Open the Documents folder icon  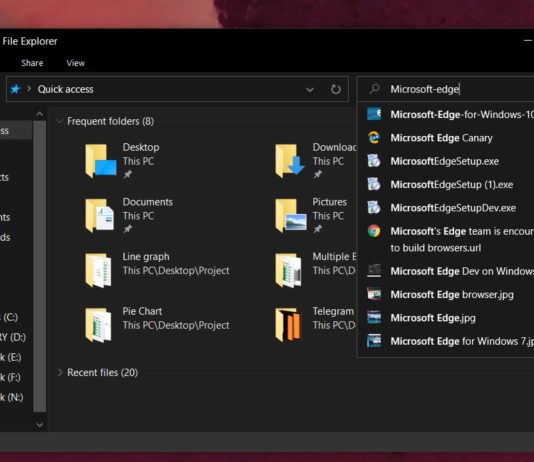tap(100, 215)
